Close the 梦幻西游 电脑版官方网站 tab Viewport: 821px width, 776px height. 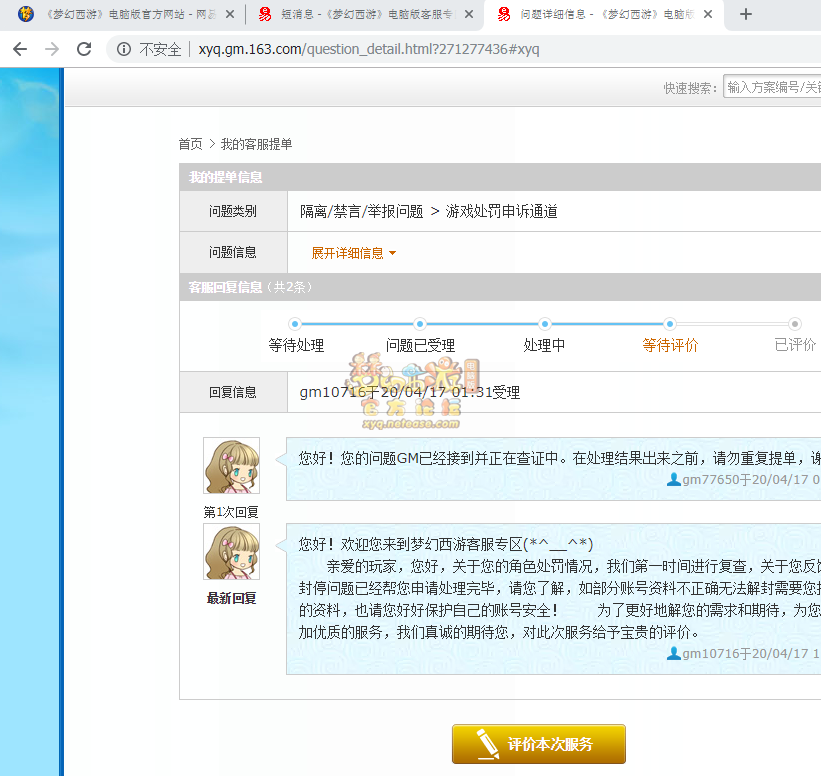point(229,15)
